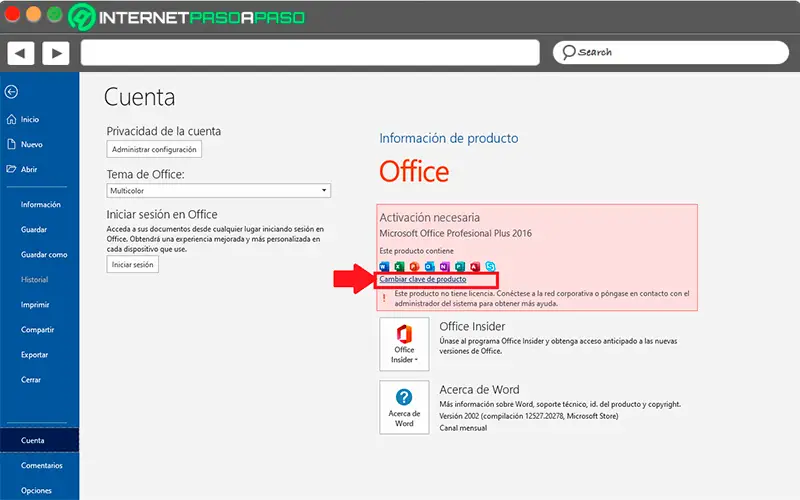
Task: Click the red close window dot
Action: pos(12,14)
